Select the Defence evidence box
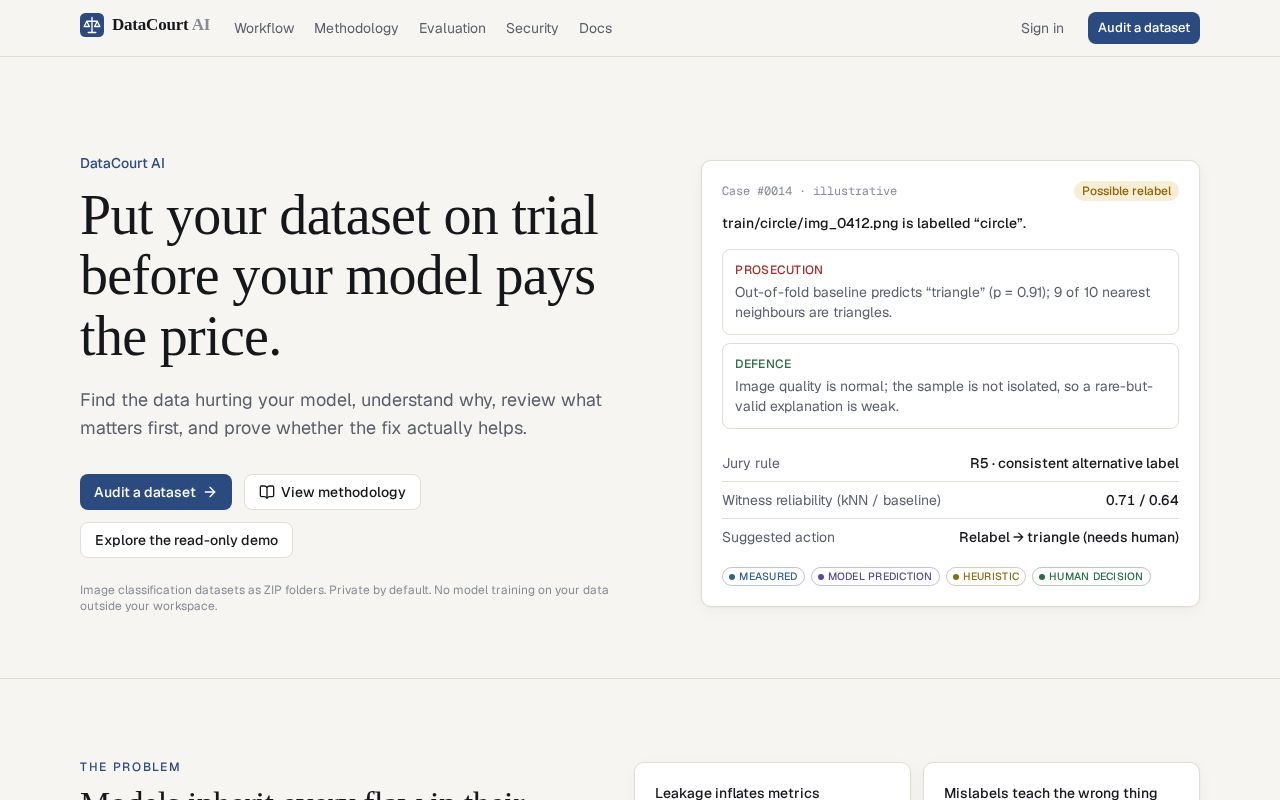Screen dimensions: 1280x800 pyautogui.click(x=950, y=386)
